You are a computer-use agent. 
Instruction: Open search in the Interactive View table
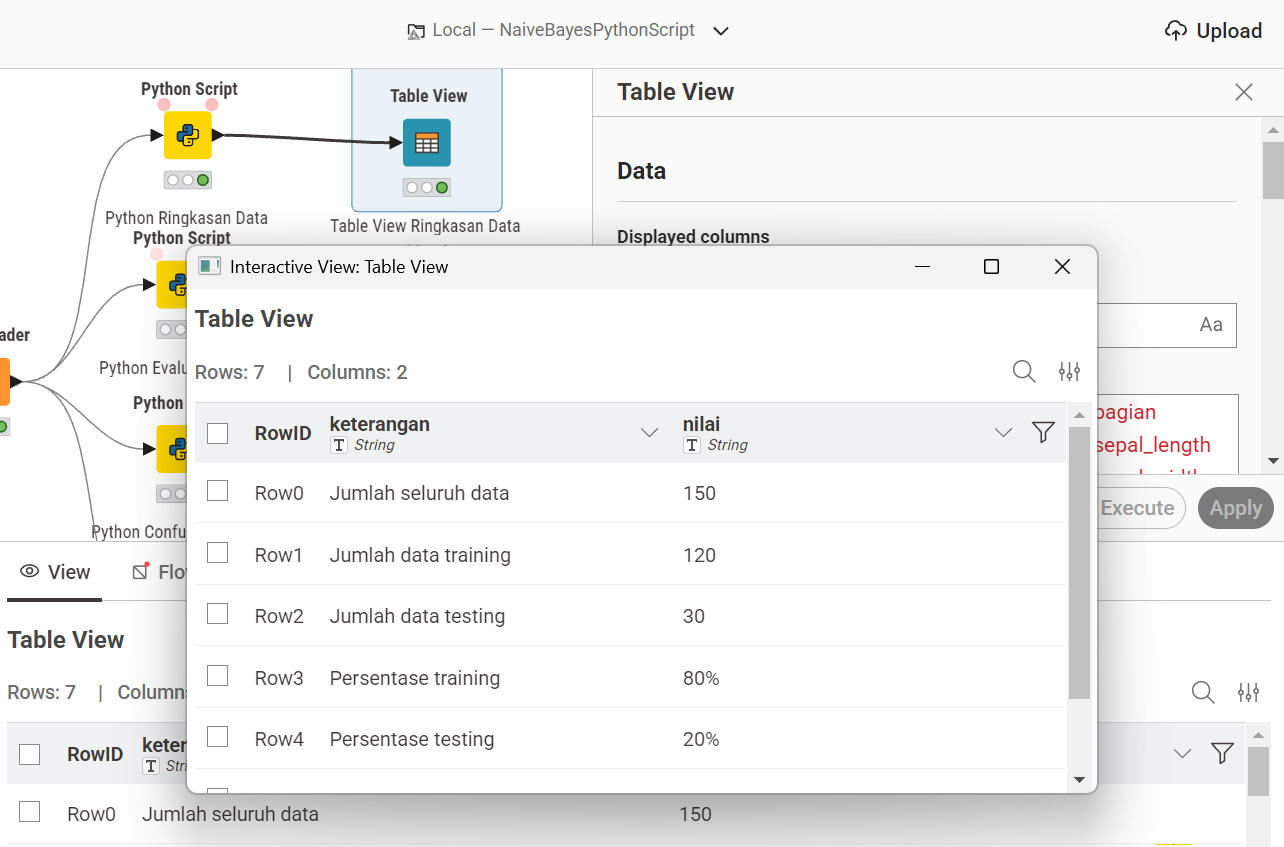tap(1024, 372)
